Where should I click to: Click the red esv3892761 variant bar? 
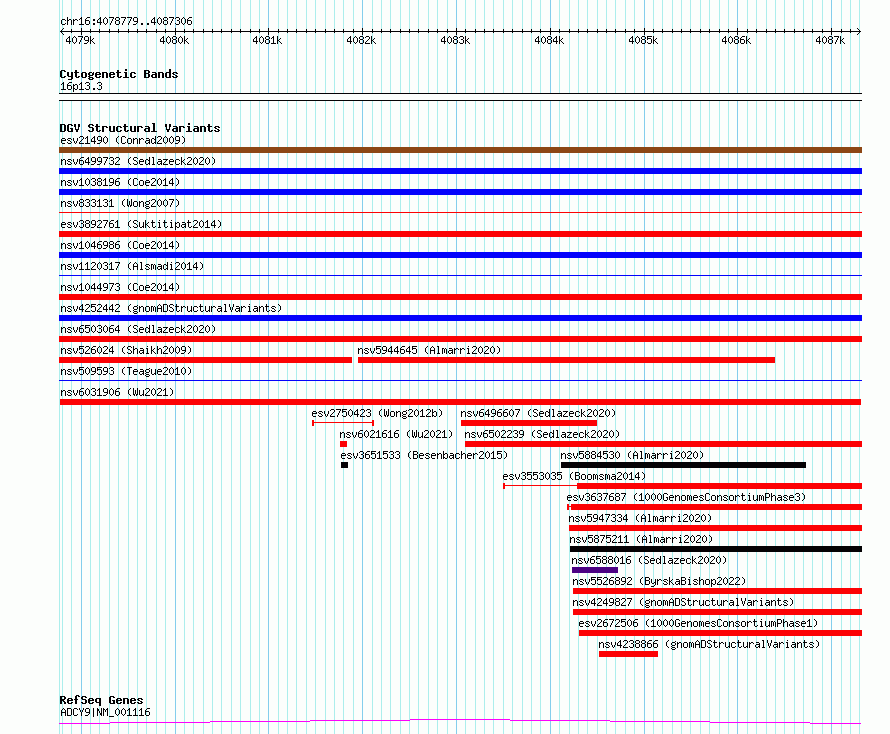click(460, 234)
